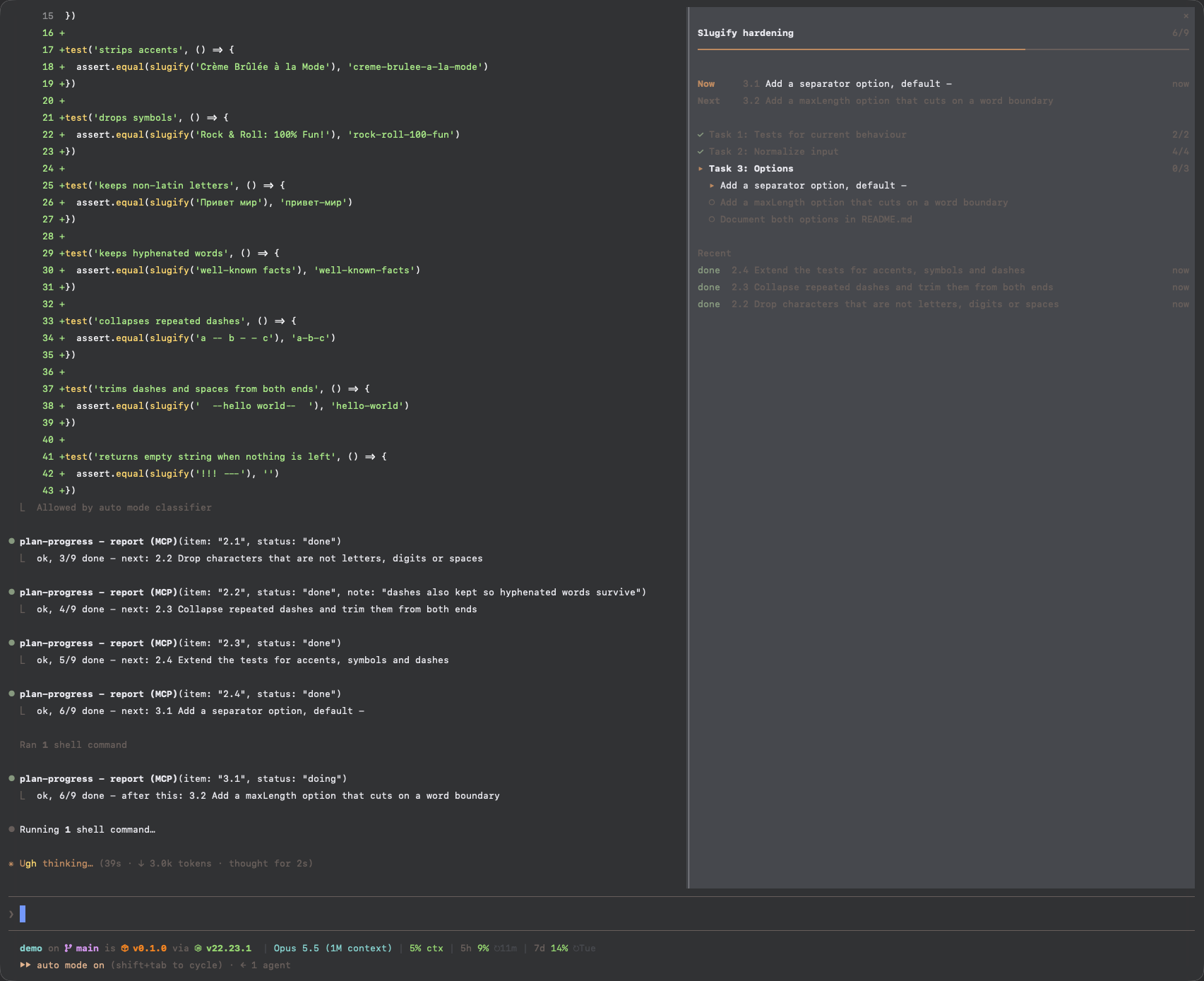
Task: Click in the prompt input field
Action: pyautogui.click(x=600, y=914)
